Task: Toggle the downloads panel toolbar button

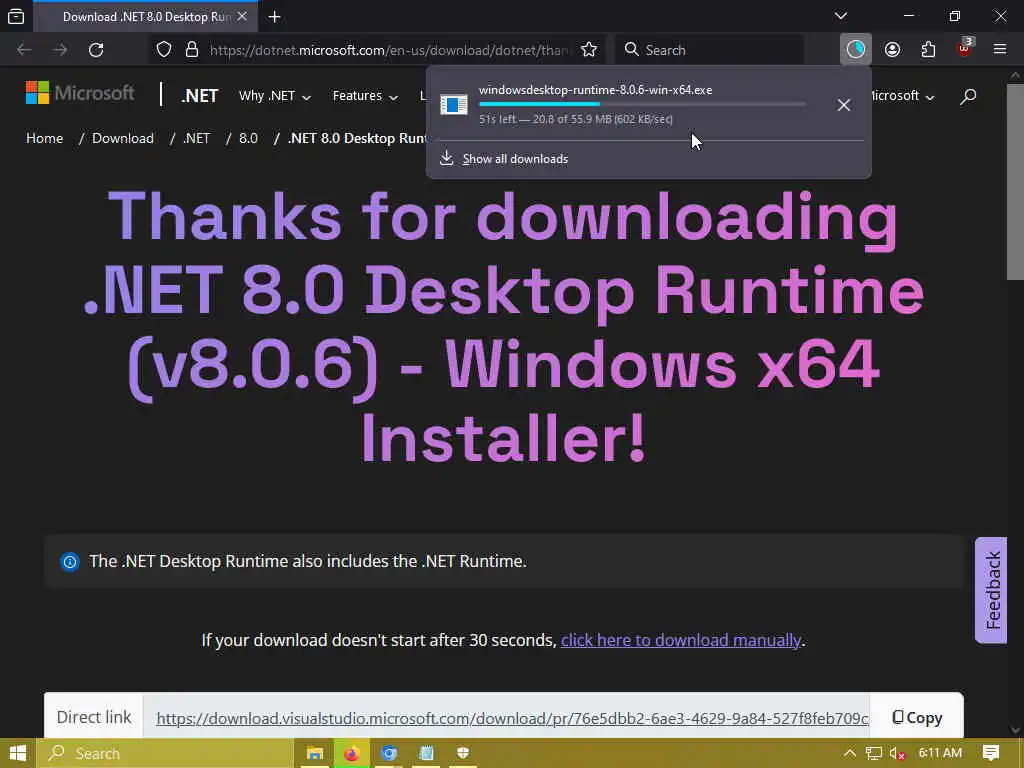Action: [x=856, y=49]
